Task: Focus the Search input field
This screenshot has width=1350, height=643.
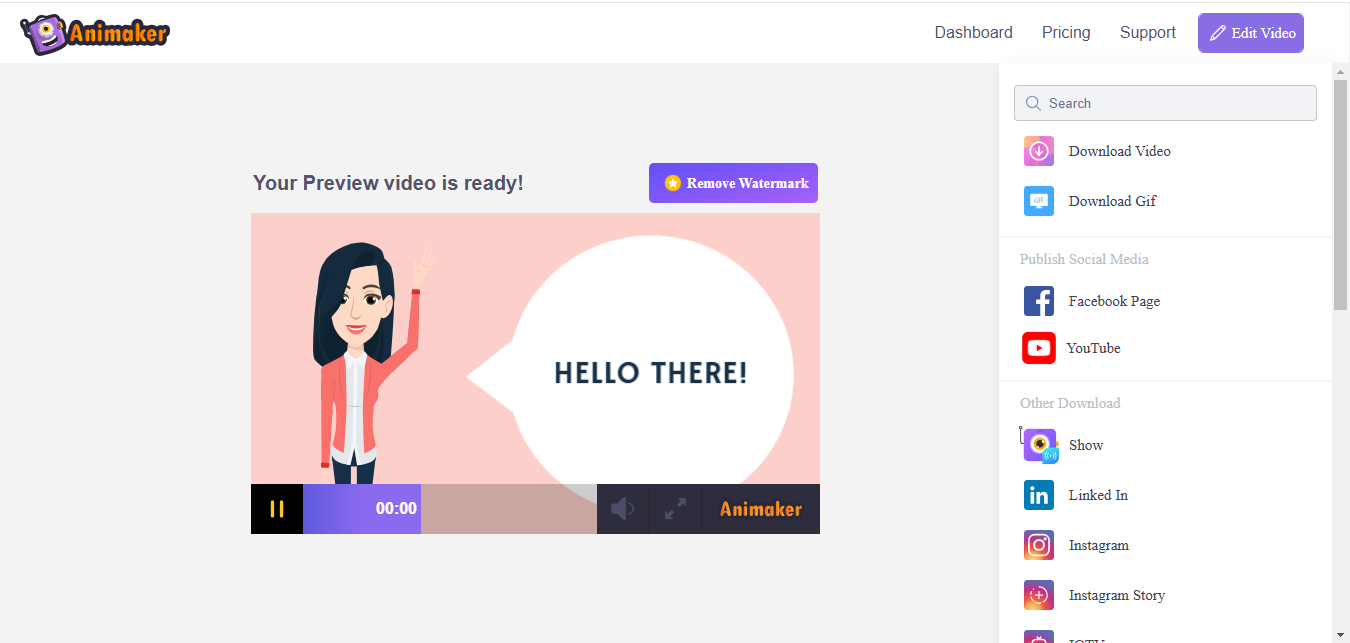Action: tap(1165, 103)
